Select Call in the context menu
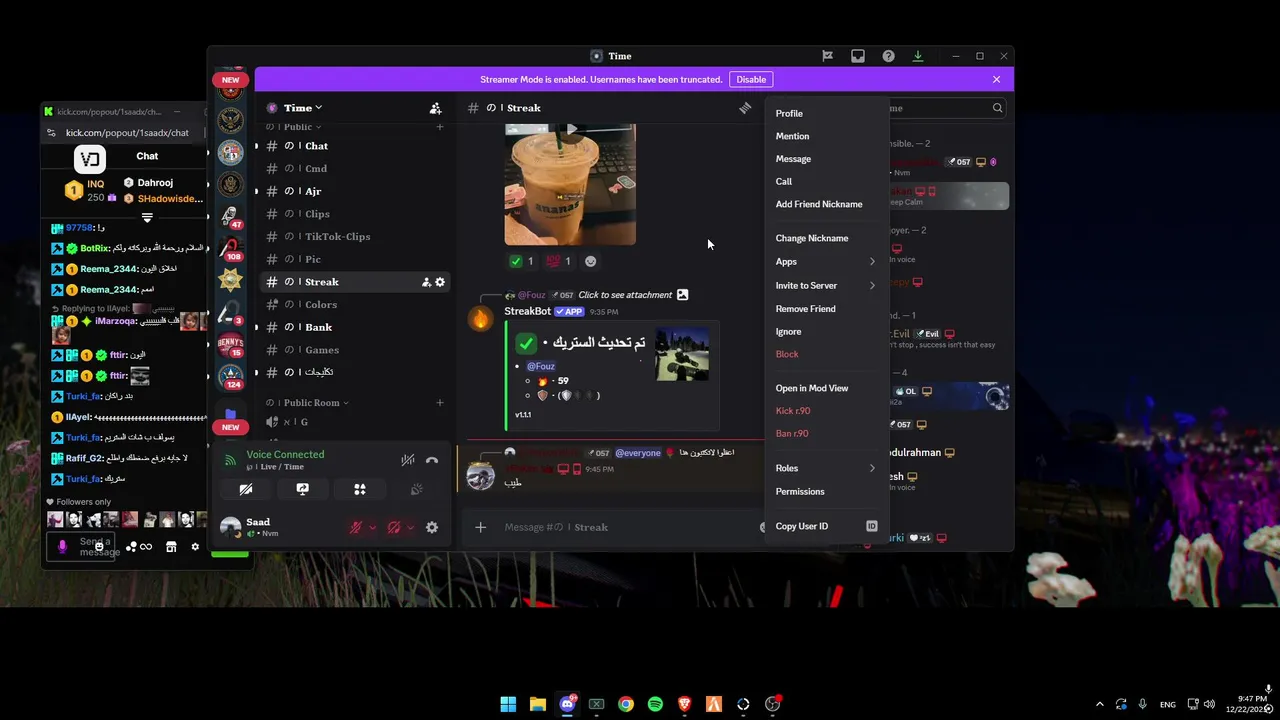 coord(827,182)
